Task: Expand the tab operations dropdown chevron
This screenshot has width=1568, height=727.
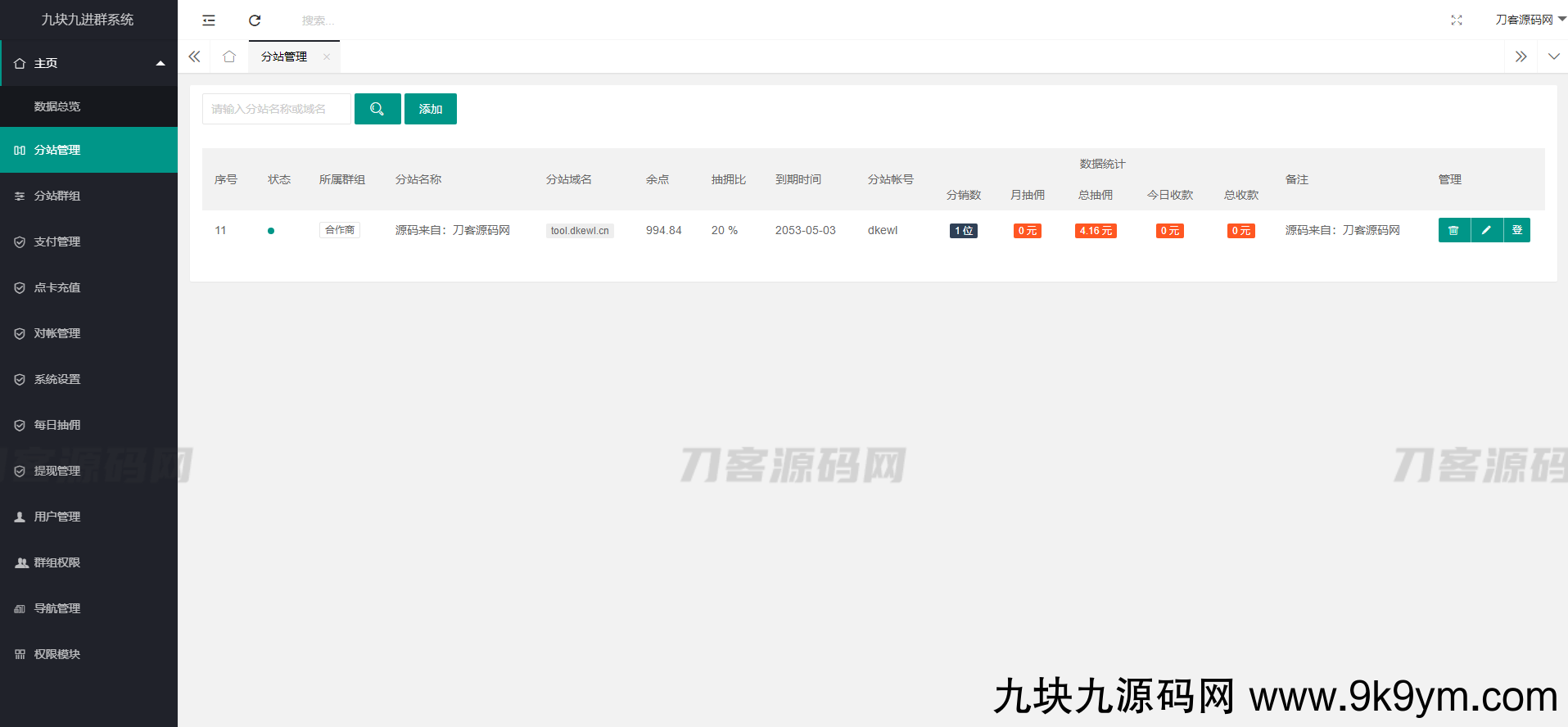Action: tap(1553, 56)
